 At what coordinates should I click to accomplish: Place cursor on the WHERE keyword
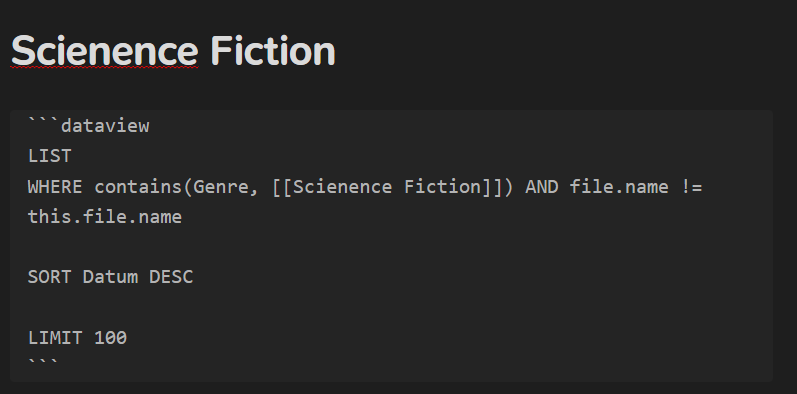55,187
